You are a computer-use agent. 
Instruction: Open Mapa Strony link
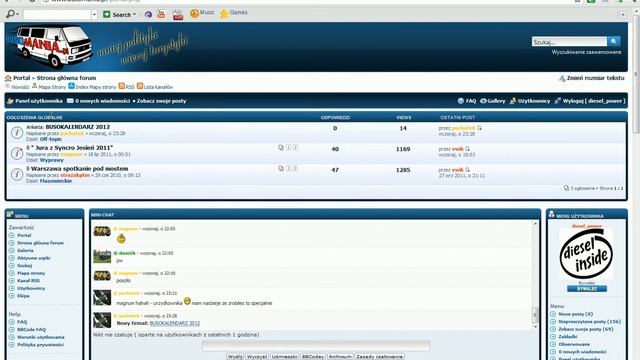(52, 87)
